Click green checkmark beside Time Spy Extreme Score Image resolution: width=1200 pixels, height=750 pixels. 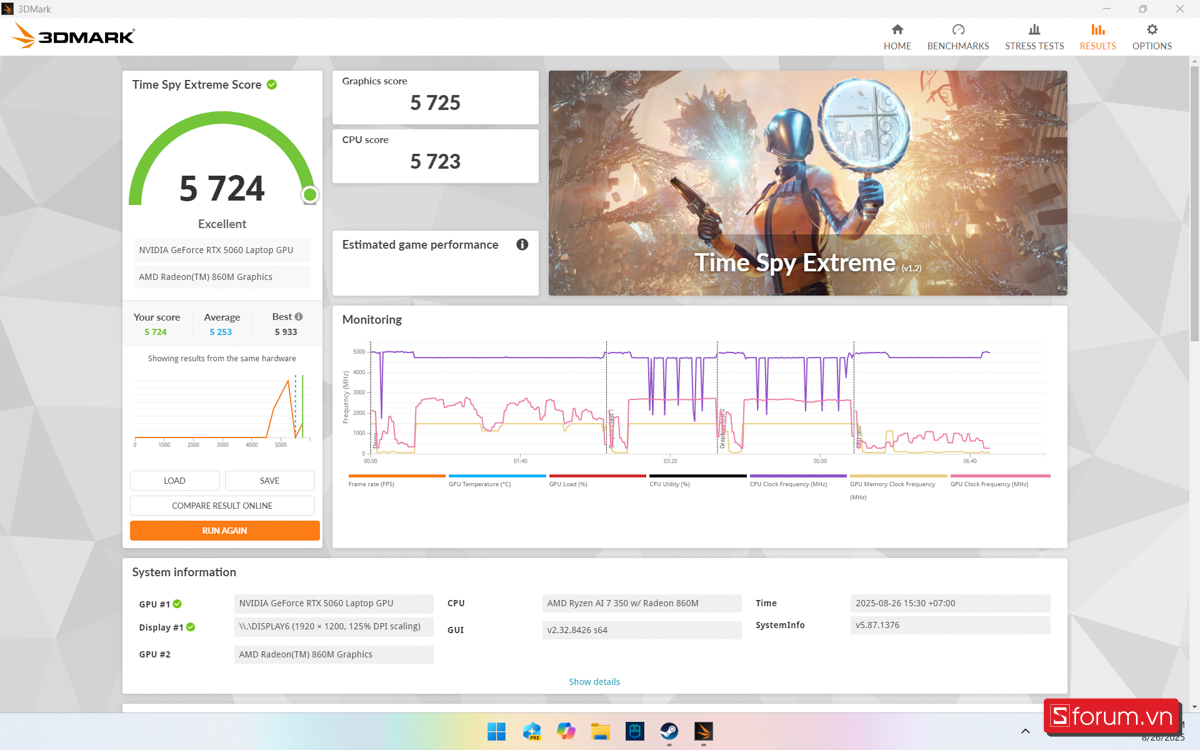[272, 85]
